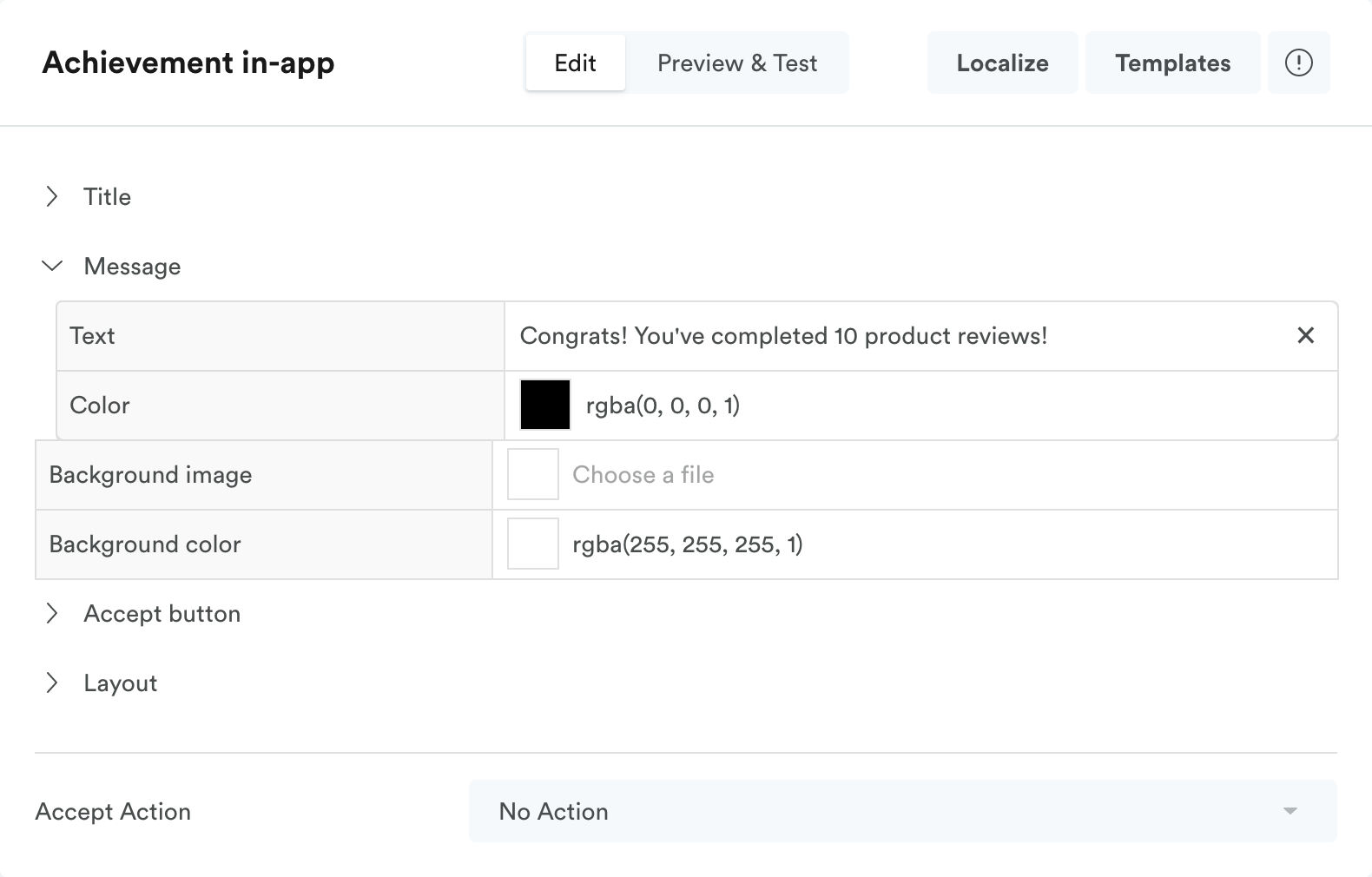Click the Choose a file field
This screenshot has width=1372, height=877.
coord(643,475)
